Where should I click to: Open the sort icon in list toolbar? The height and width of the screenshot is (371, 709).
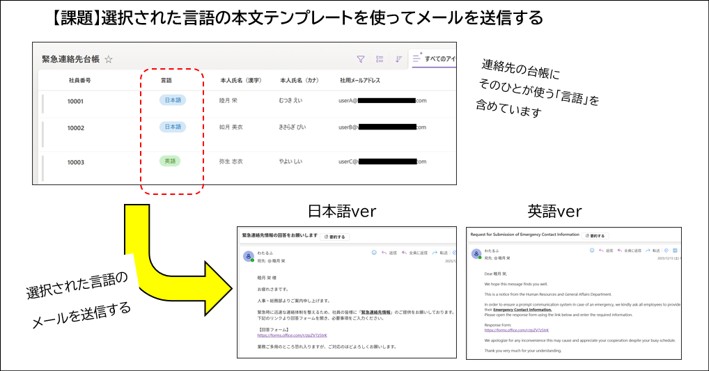pyautogui.click(x=398, y=59)
